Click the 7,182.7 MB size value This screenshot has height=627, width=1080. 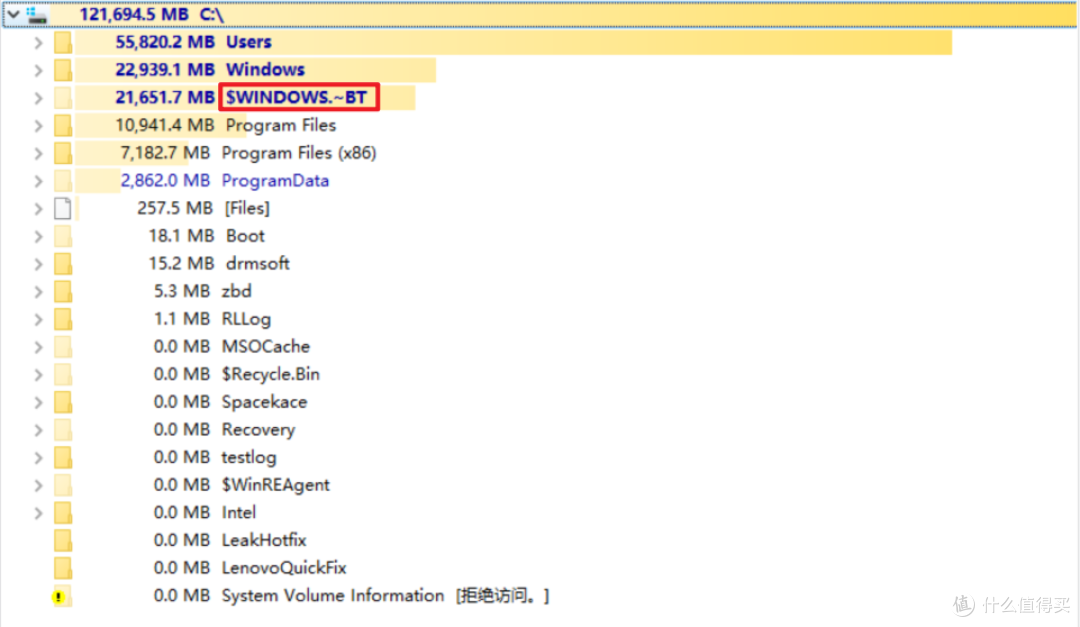point(165,153)
